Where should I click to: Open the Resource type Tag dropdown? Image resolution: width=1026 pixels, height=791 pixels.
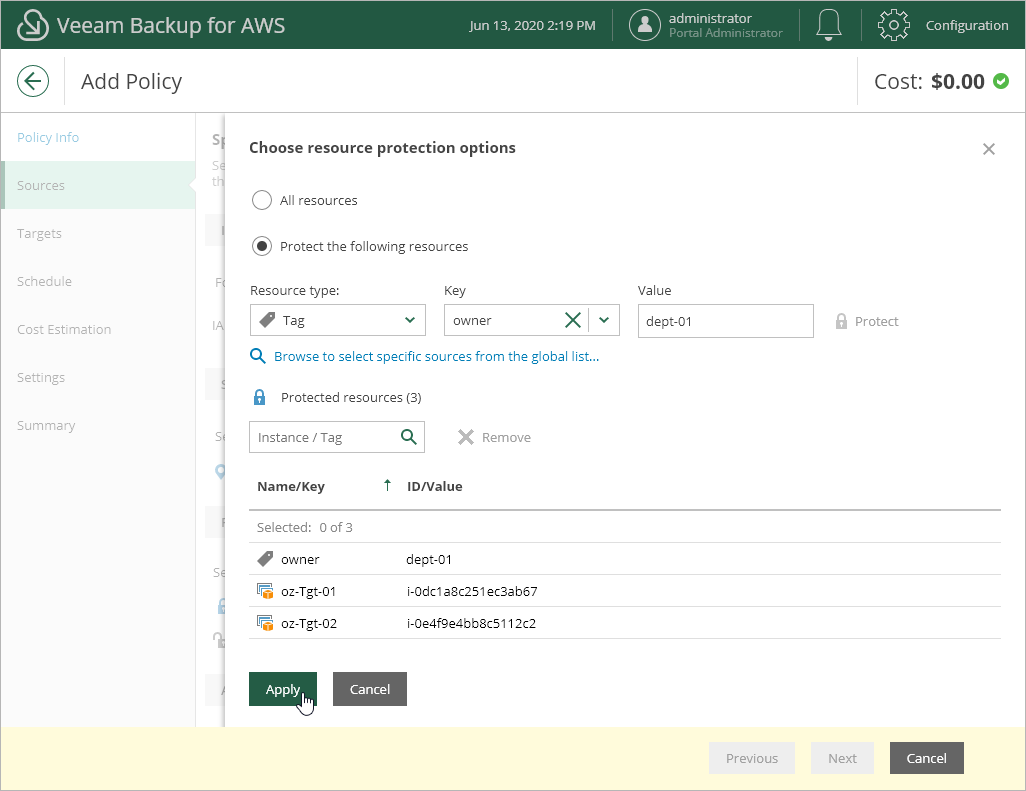click(x=338, y=320)
